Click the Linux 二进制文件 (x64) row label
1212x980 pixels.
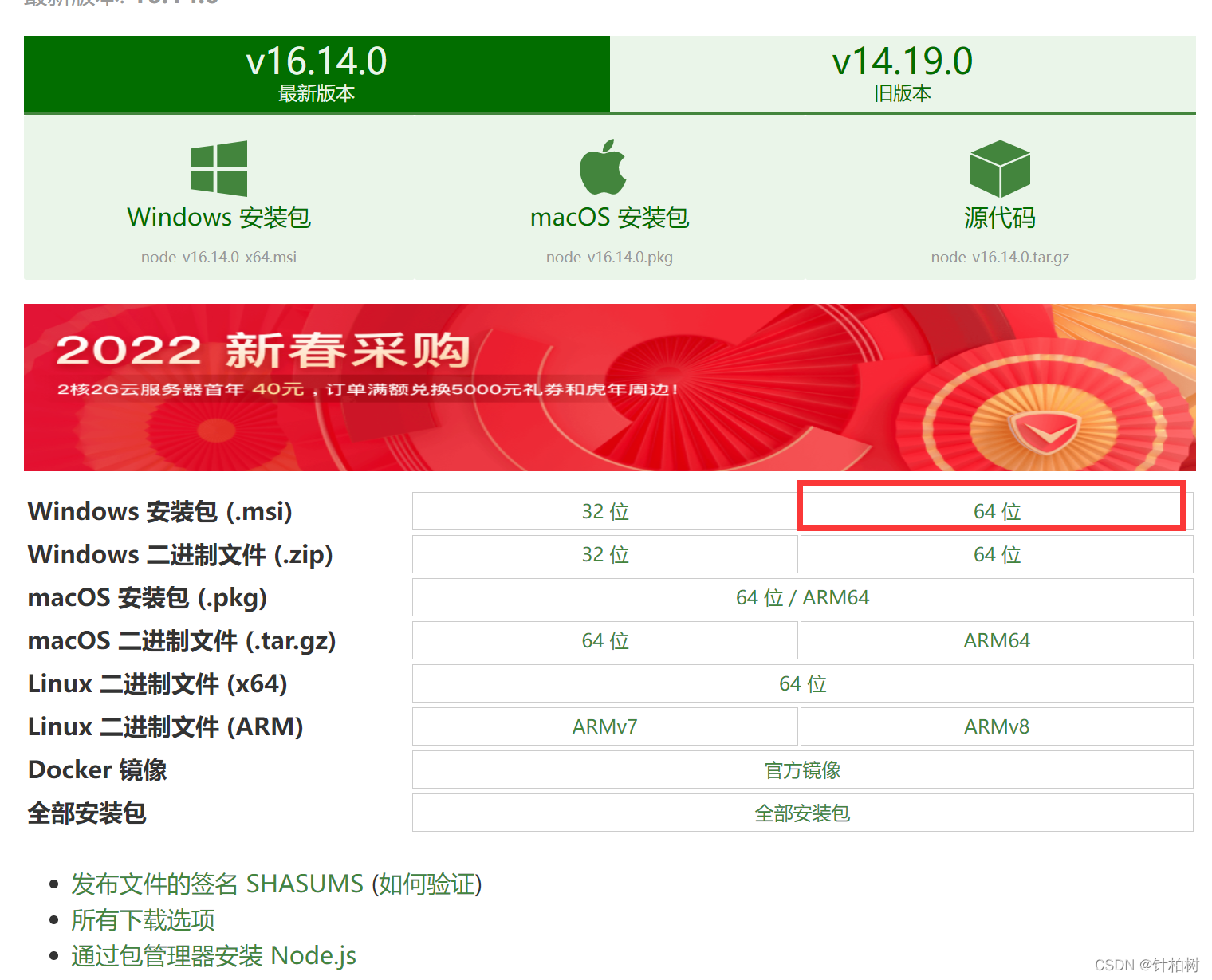click(158, 683)
